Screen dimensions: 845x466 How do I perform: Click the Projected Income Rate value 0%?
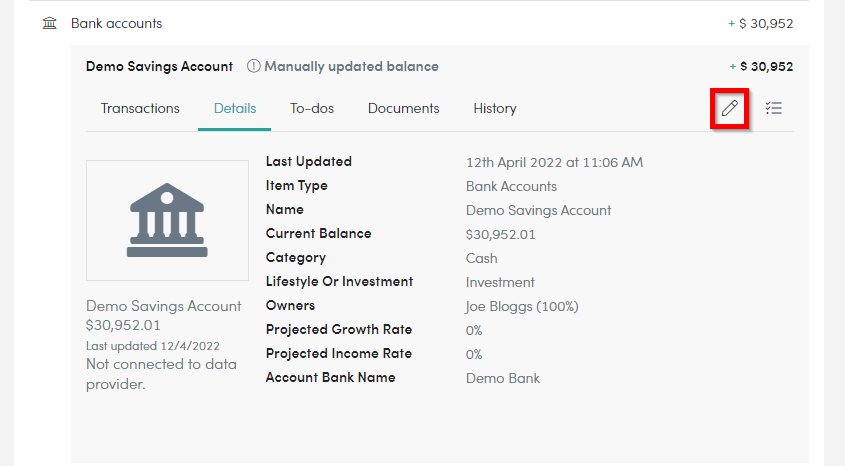[474, 354]
